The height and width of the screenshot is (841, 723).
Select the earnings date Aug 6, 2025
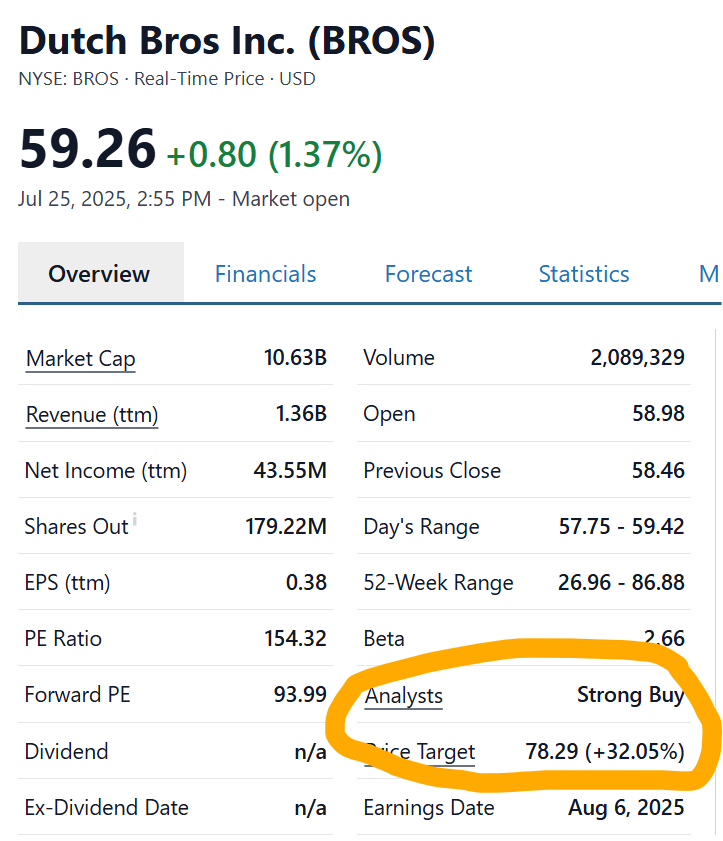coord(626,808)
